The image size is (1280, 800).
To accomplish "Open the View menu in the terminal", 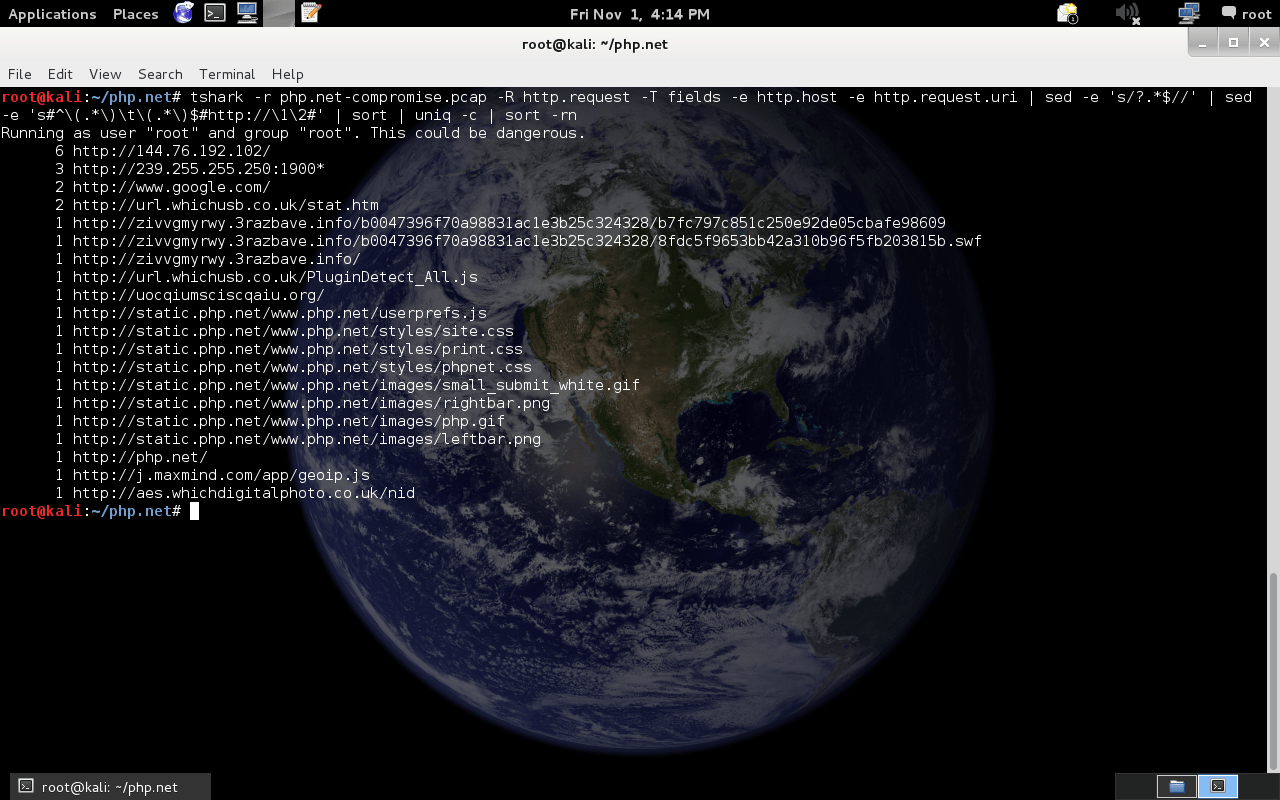I will tap(105, 74).
